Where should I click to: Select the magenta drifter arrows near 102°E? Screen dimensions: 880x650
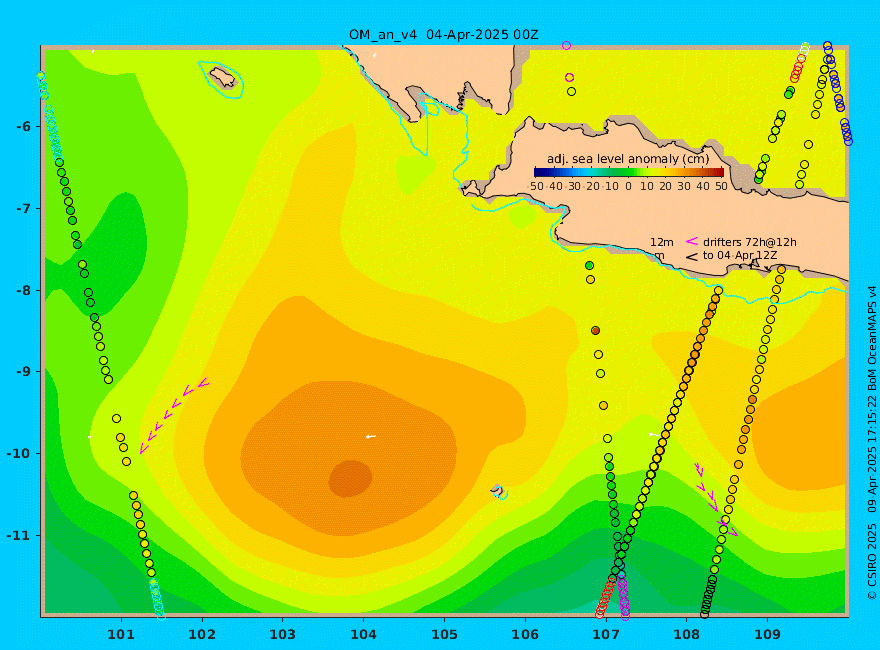pyautogui.click(x=173, y=415)
